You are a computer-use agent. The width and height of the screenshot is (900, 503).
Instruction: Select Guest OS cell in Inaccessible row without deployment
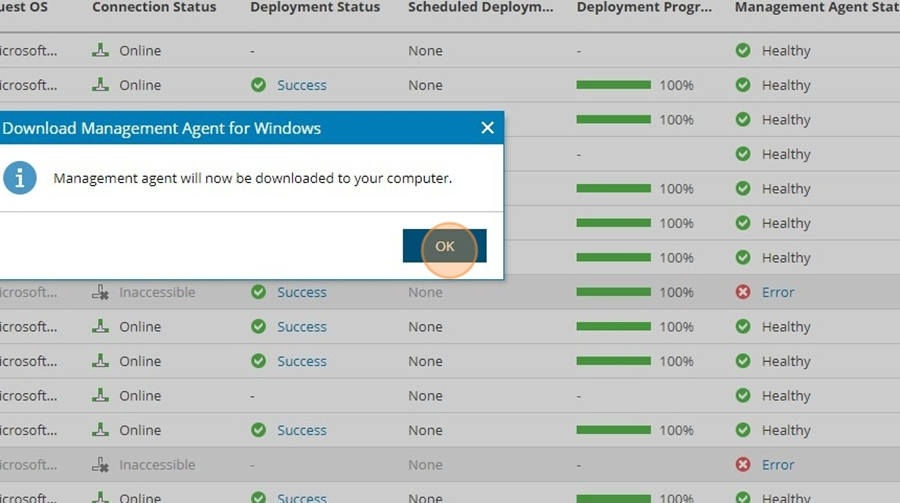tap(29, 465)
